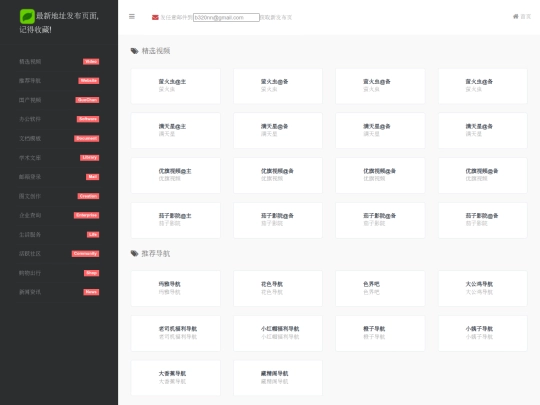This screenshot has height=405, width=540.
Task: Select the Mail sidebar entry
Action: pos(59,177)
